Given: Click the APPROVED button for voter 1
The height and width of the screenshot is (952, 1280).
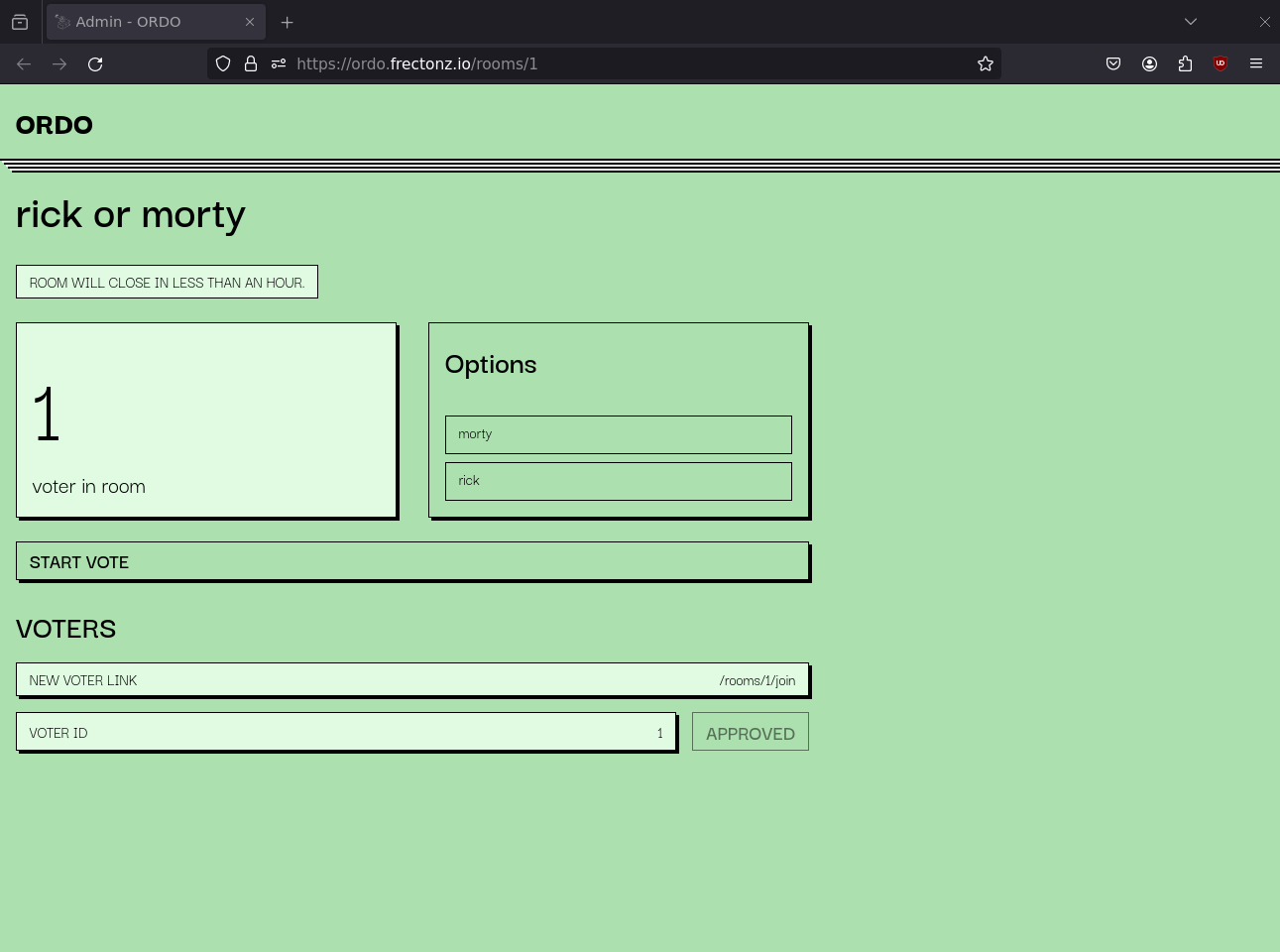Looking at the screenshot, I should point(751,732).
